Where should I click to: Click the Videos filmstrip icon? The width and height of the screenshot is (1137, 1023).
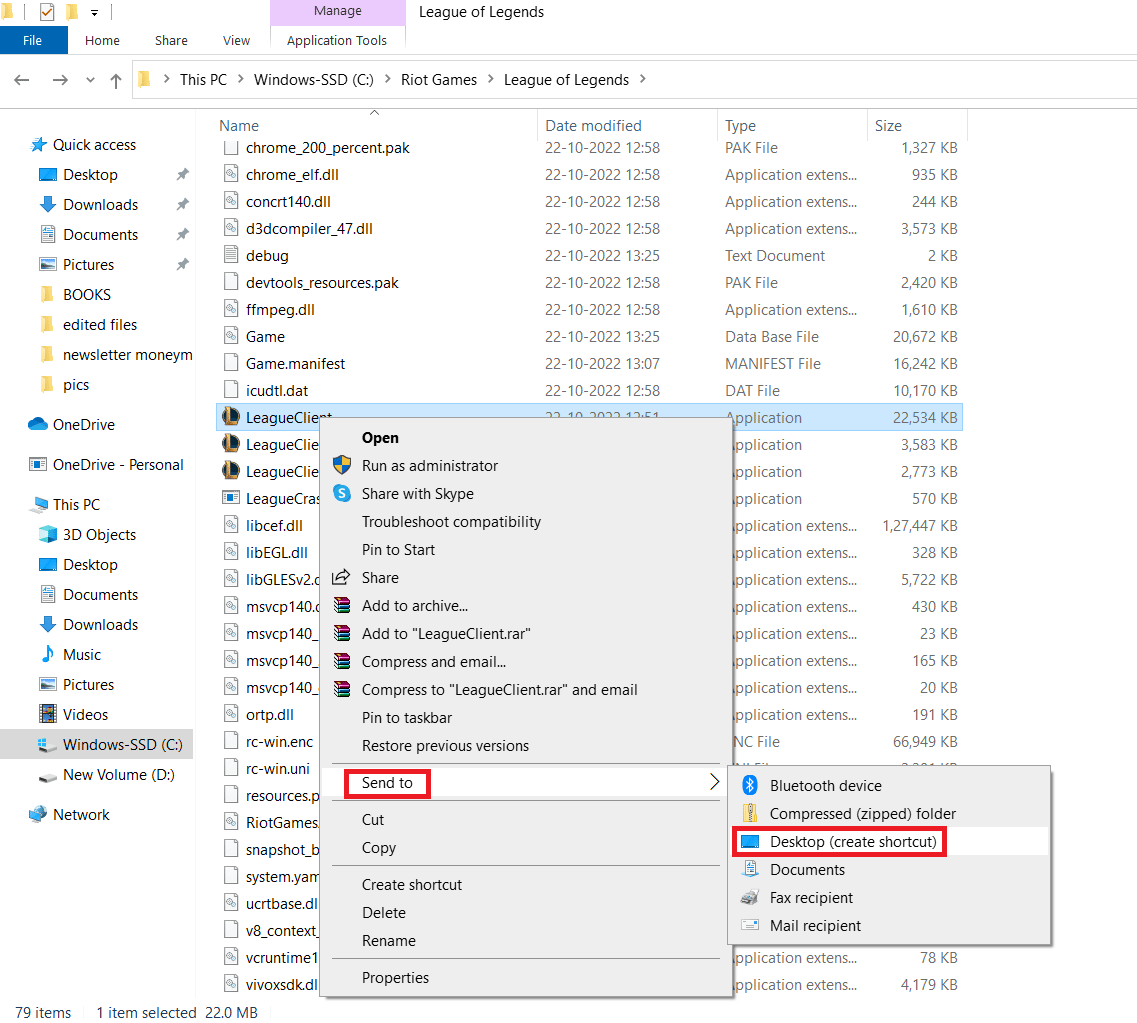click(x=48, y=714)
